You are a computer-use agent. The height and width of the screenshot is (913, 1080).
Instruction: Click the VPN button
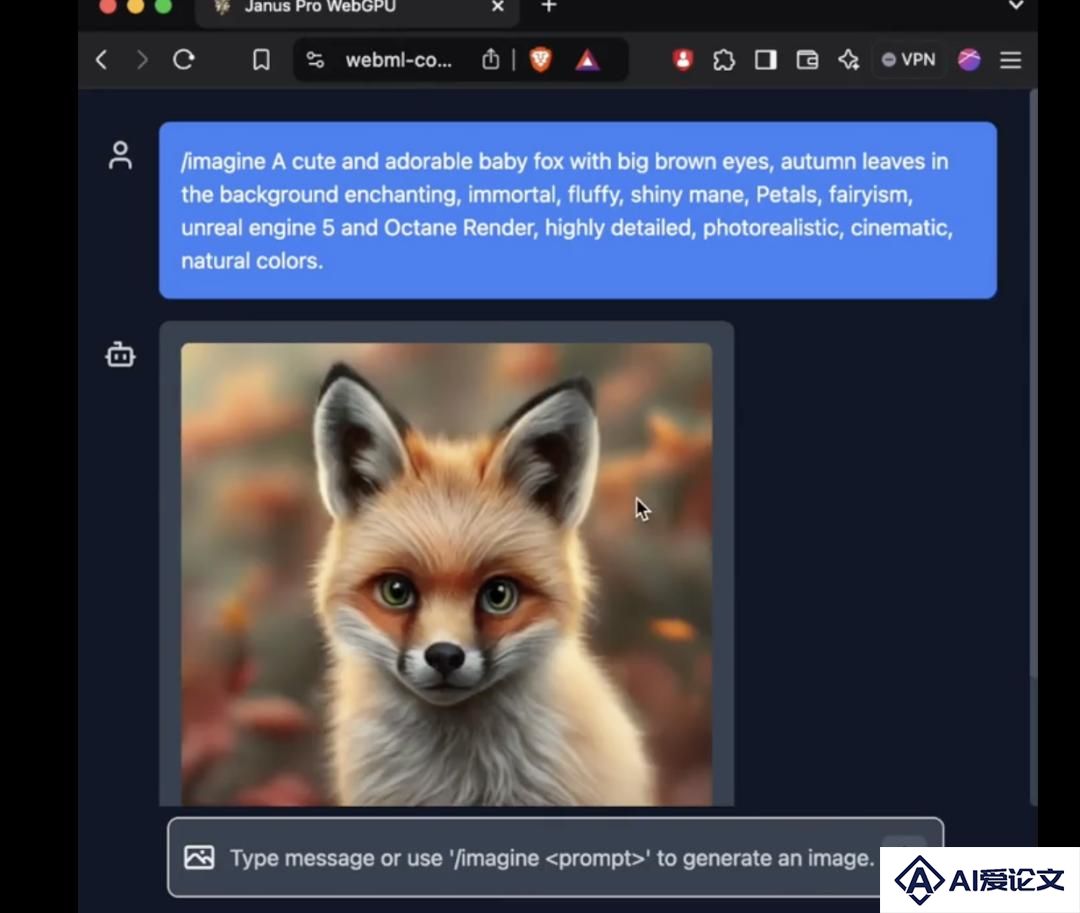coord(908,60)
